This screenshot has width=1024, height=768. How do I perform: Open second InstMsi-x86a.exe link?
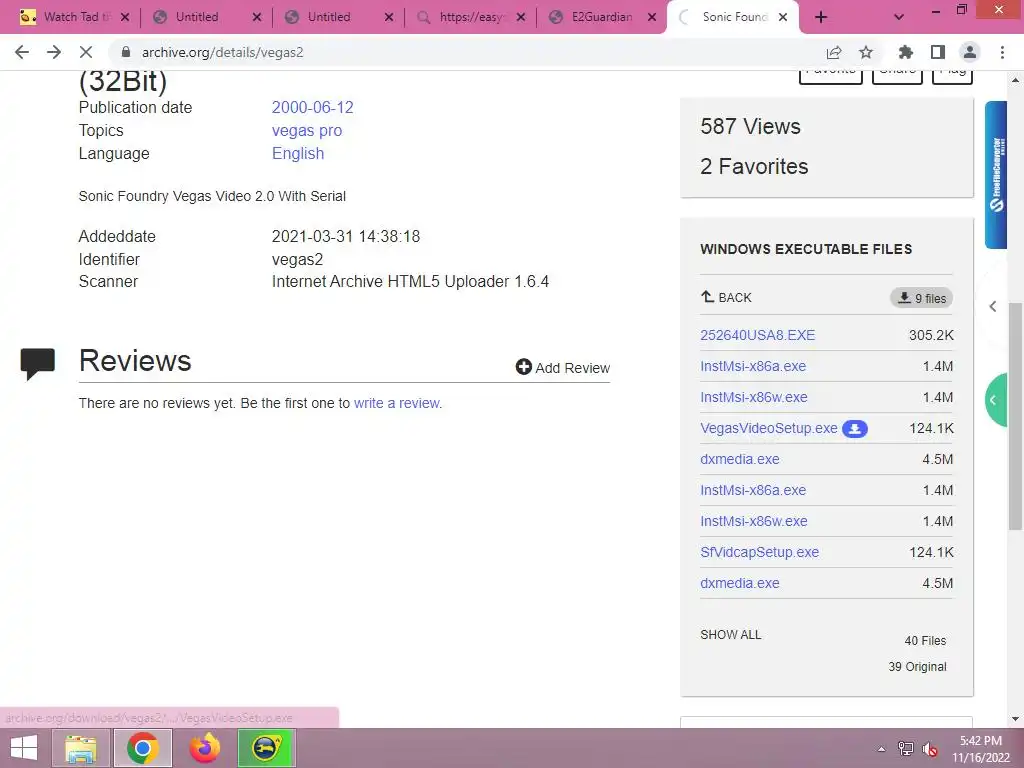(752, 490)
